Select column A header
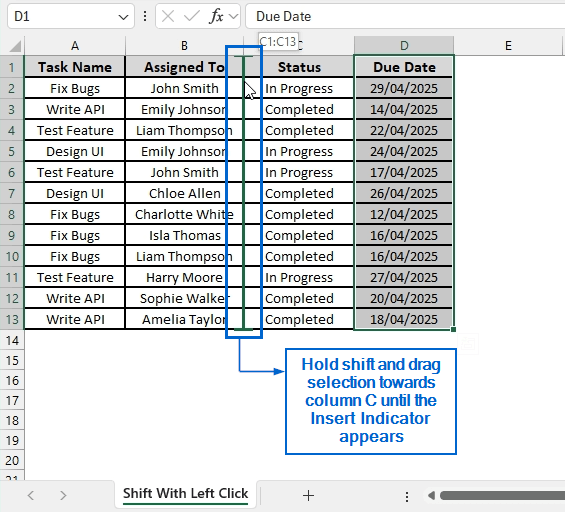565x512 pixels. tap(75, 46)
